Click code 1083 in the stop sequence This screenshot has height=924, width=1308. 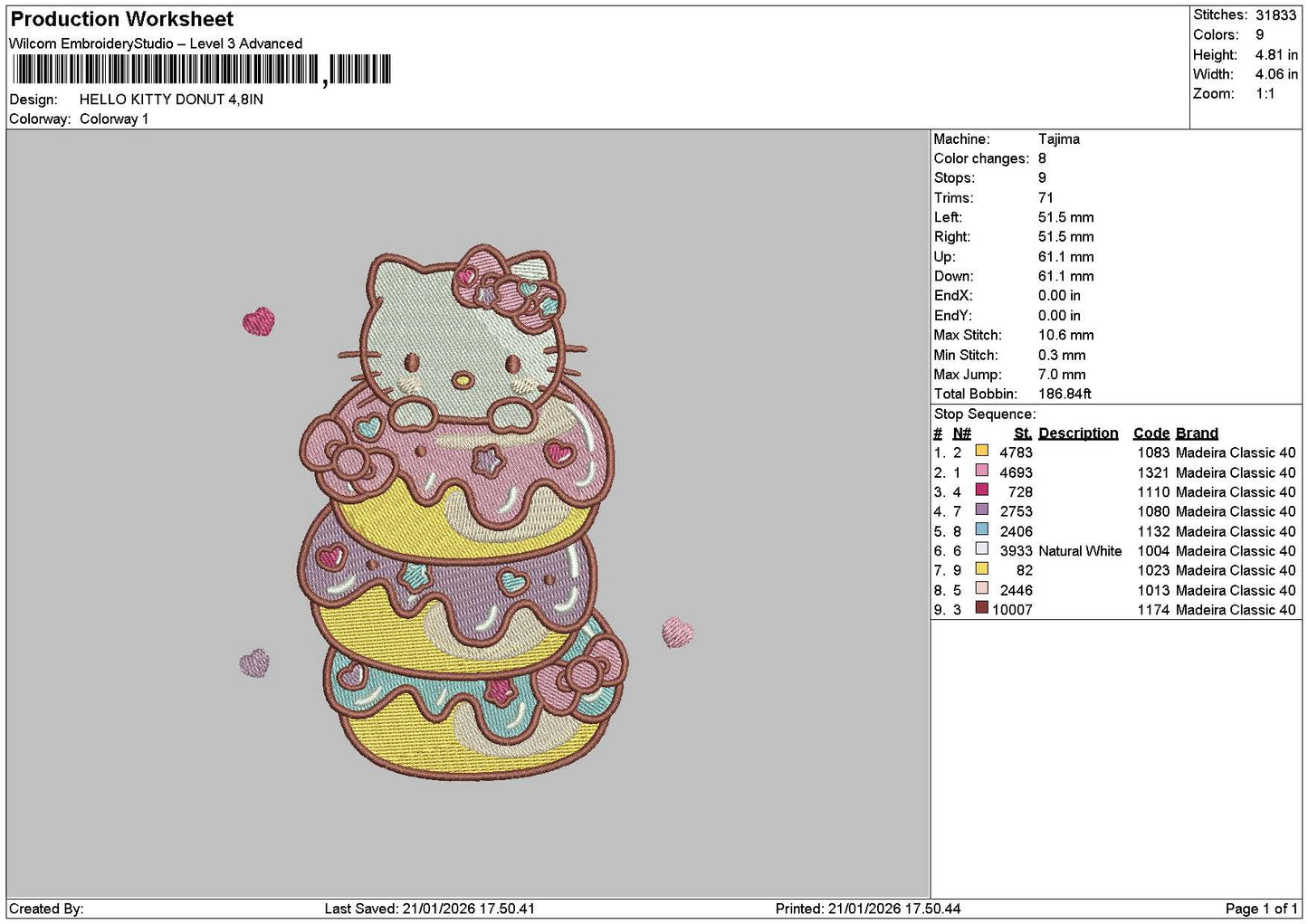click(1153, 452)
